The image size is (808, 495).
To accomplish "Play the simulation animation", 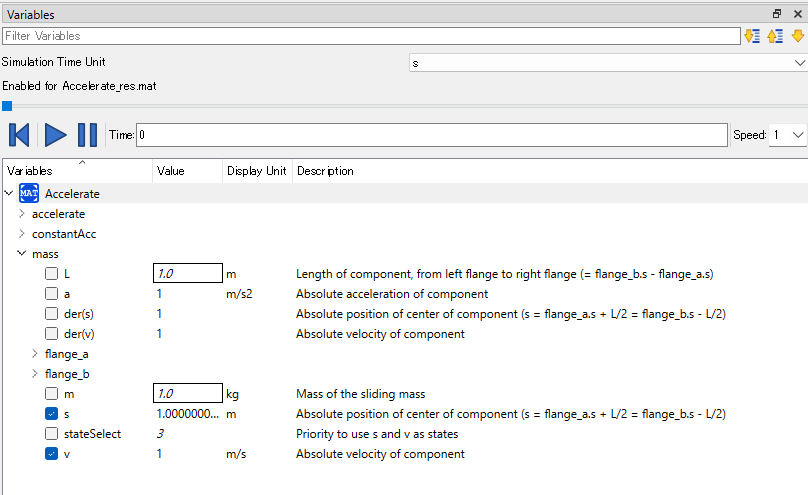I will [x=55, y=135].
